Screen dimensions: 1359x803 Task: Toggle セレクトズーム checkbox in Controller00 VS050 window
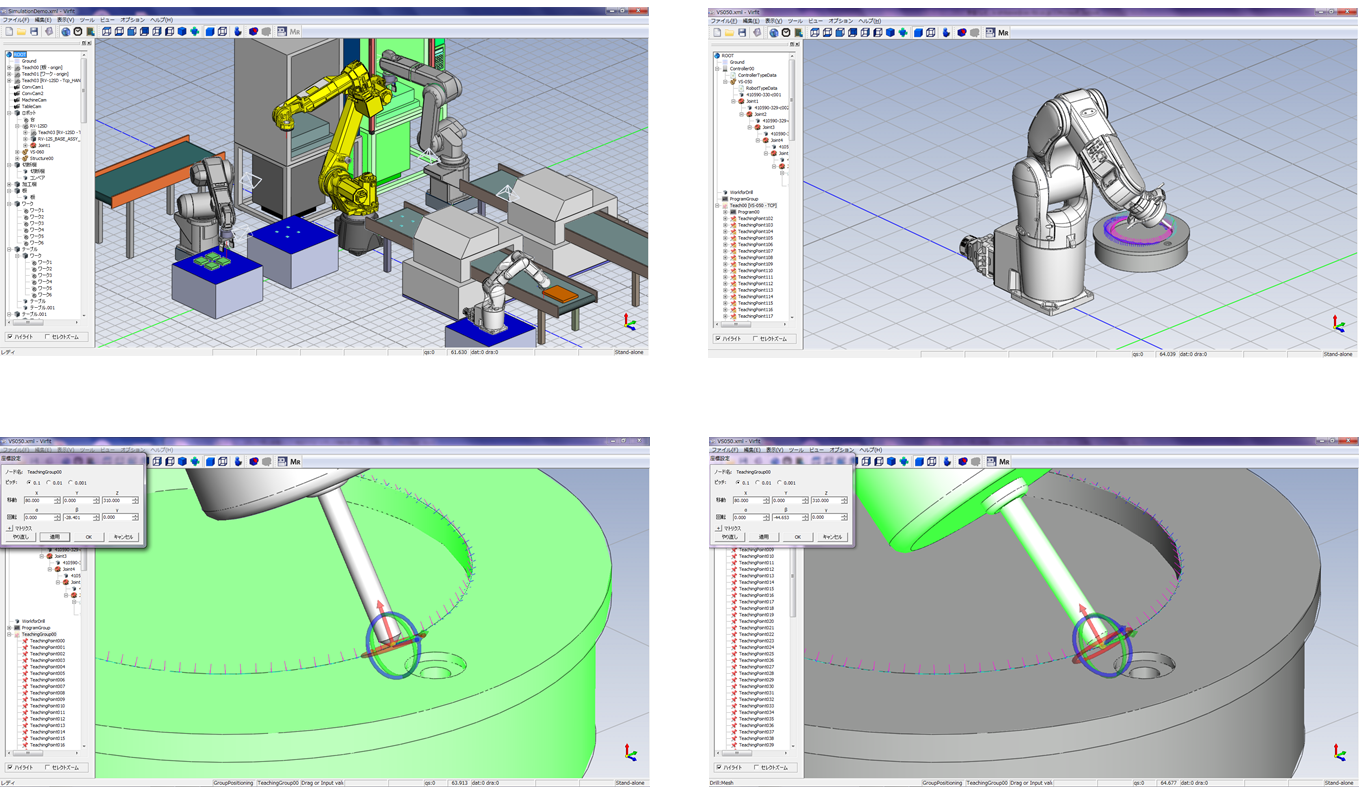point(755,338)
